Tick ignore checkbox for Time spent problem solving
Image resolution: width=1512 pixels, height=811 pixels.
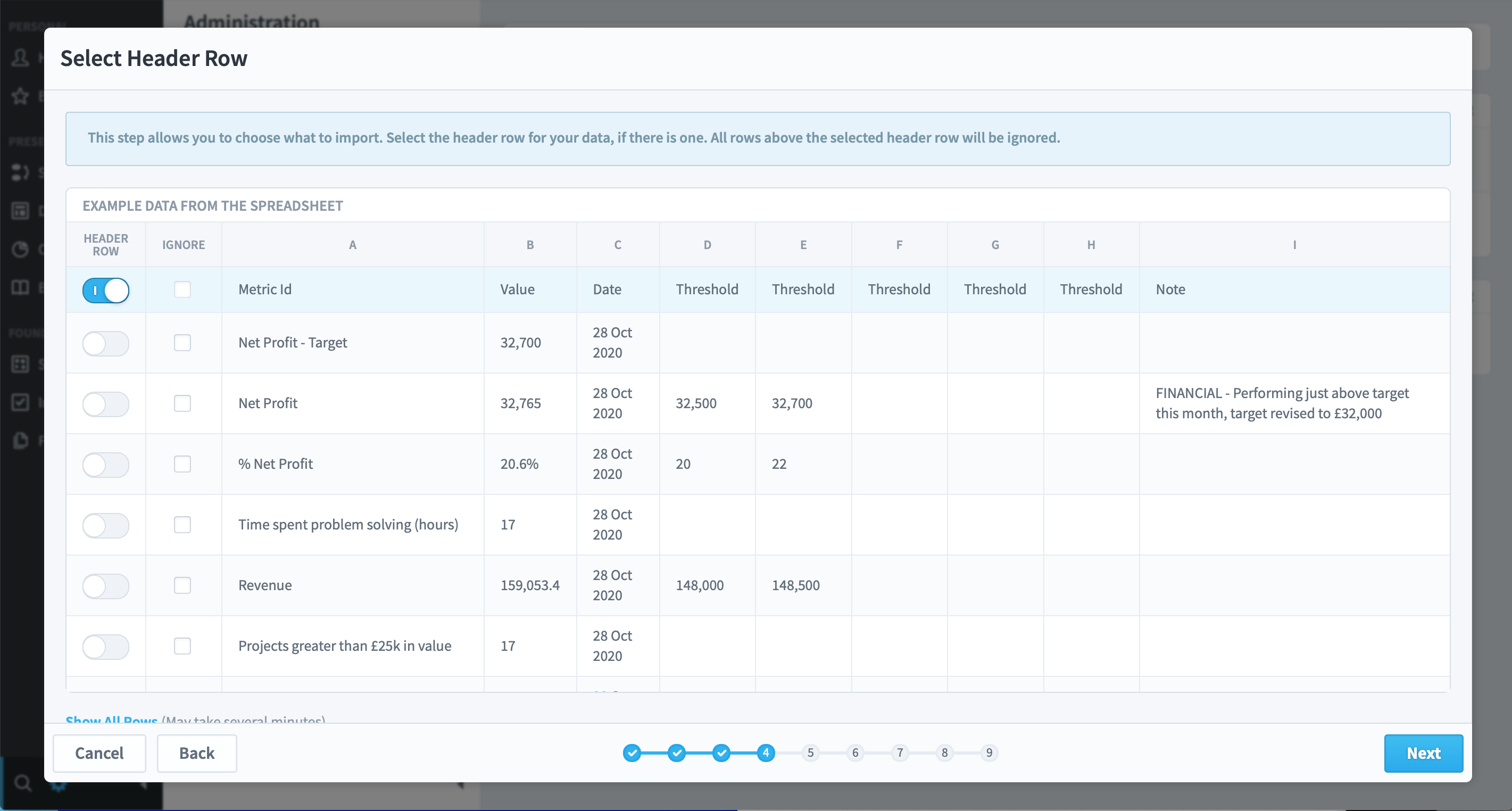(182, 524)
